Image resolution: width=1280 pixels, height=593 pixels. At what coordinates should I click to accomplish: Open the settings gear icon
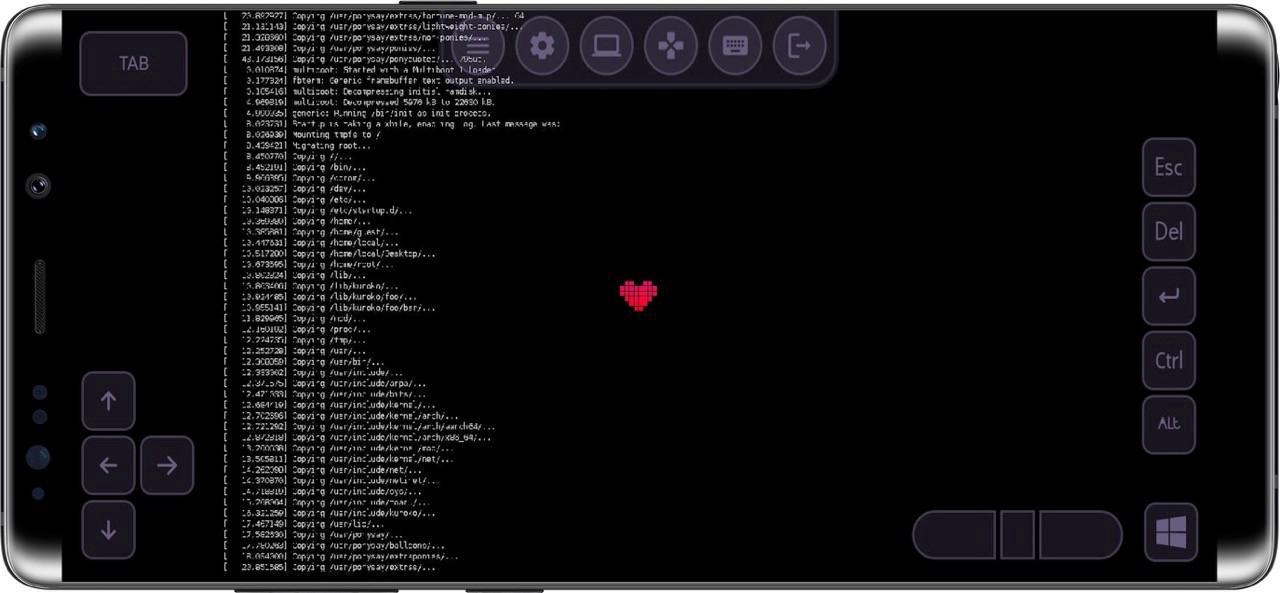click(543, 46)
